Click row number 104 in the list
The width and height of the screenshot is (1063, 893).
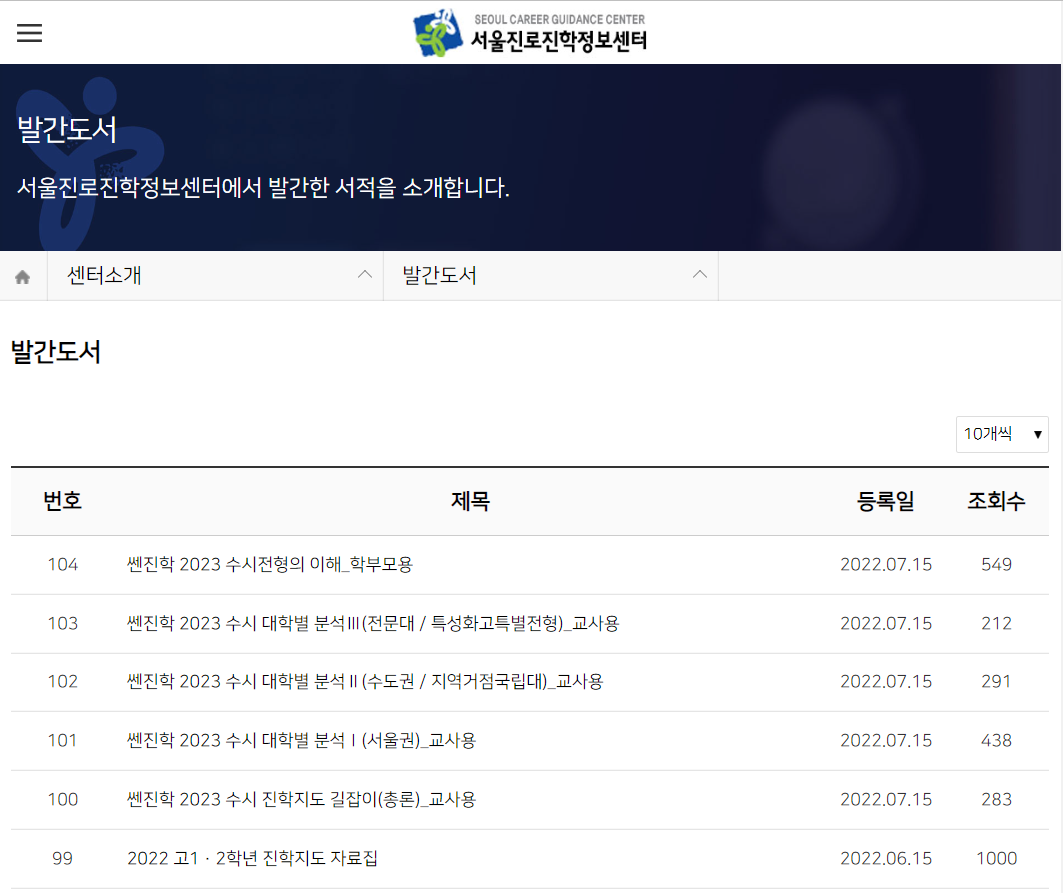click(62, 564)
